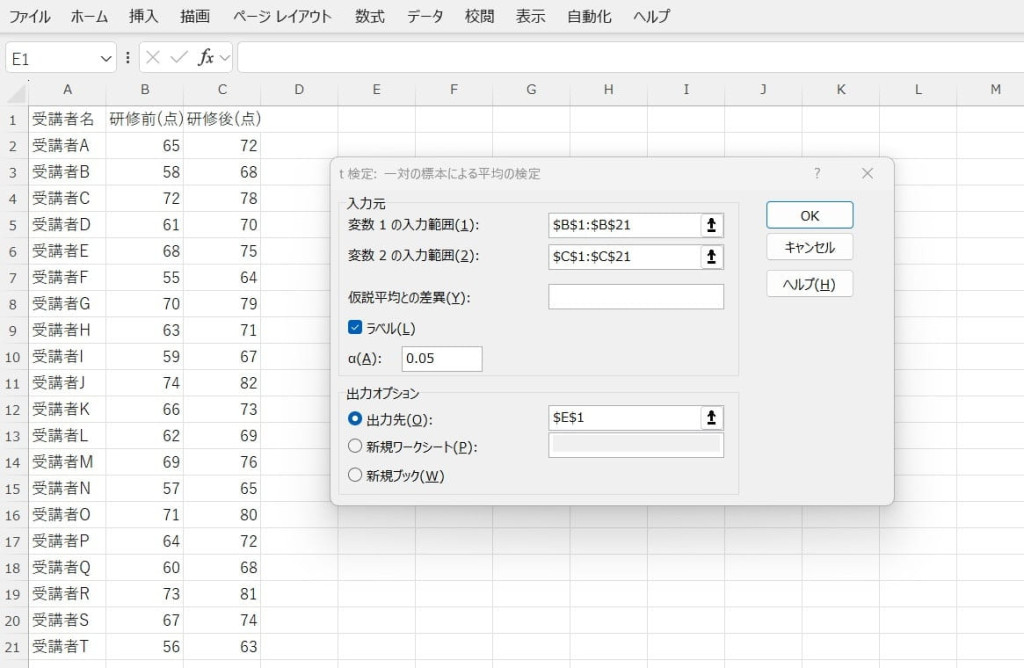This screenshot has width=1024, height=668.
Task: Select the 新規ワークシート radio button
Action: (355, 446)
